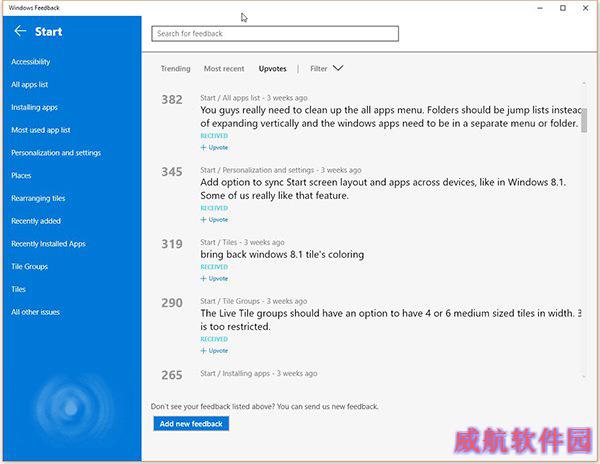Screen dimensions: 600x464
Task: Switch to the Trending tab
Action: point(175,68)
